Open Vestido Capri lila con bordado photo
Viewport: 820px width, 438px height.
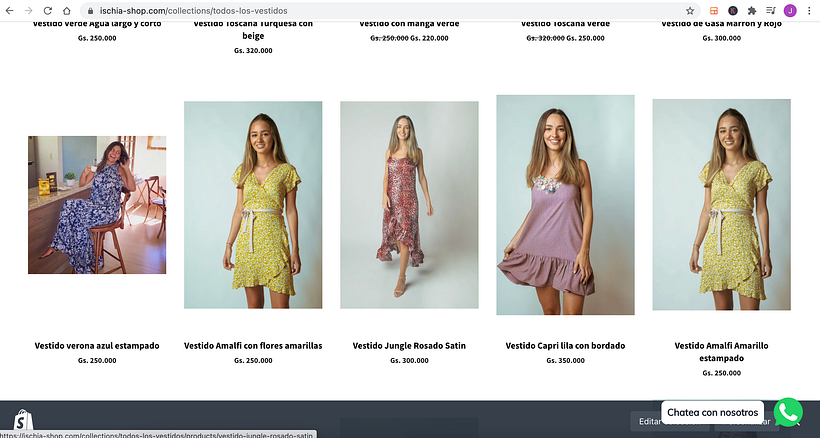(565, 205)
